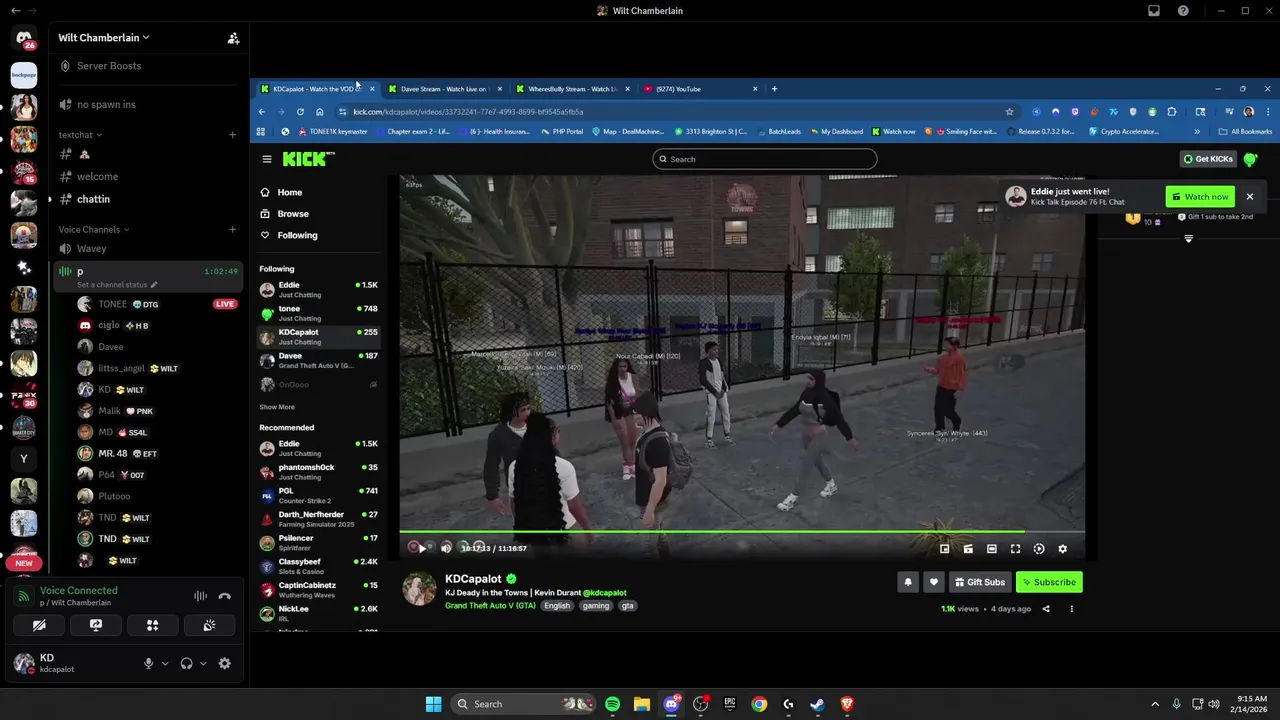Join the Wavey voice channel

[148, 248]
